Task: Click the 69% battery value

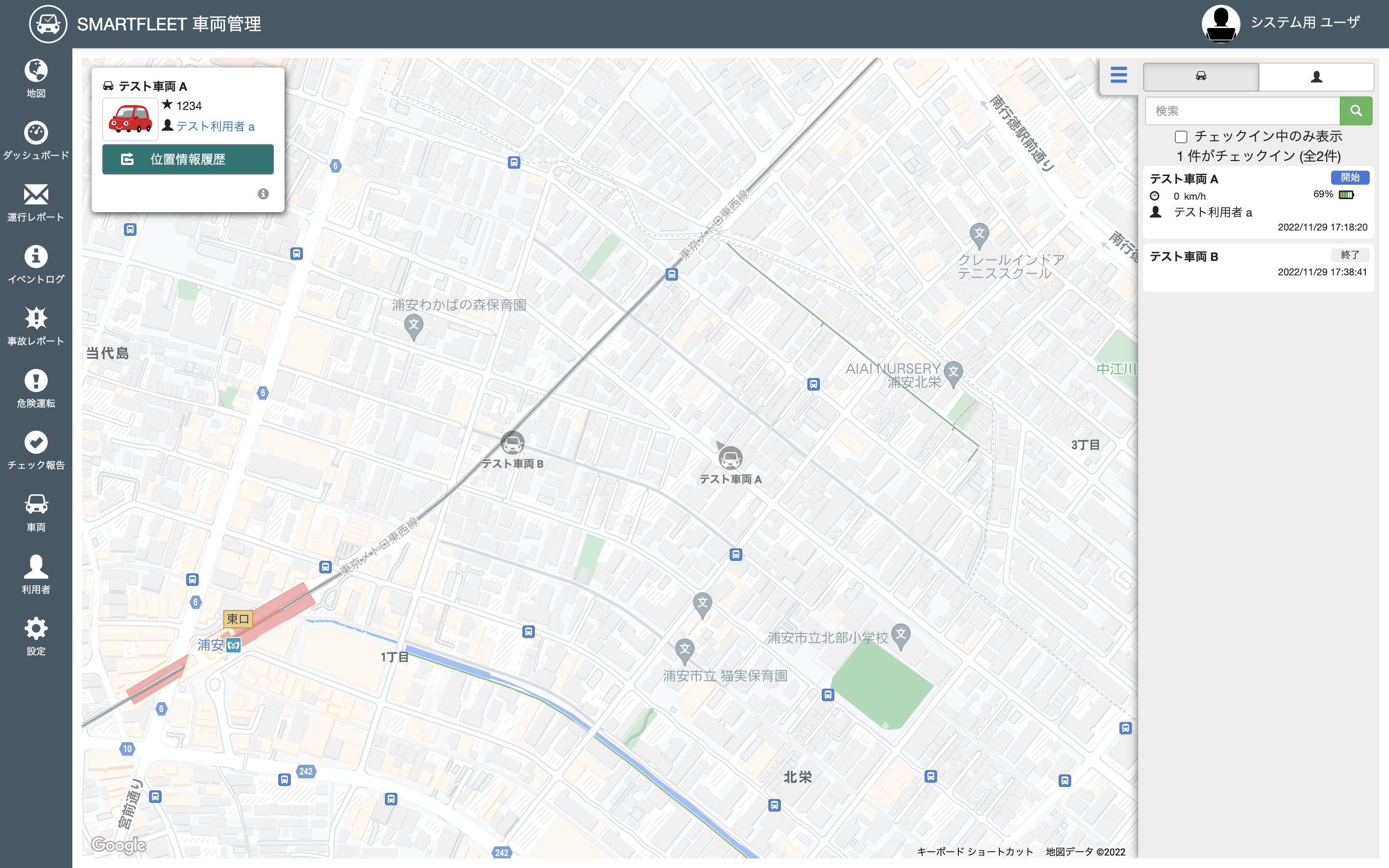Action: pyautogui.click(x=1323, y=195)
